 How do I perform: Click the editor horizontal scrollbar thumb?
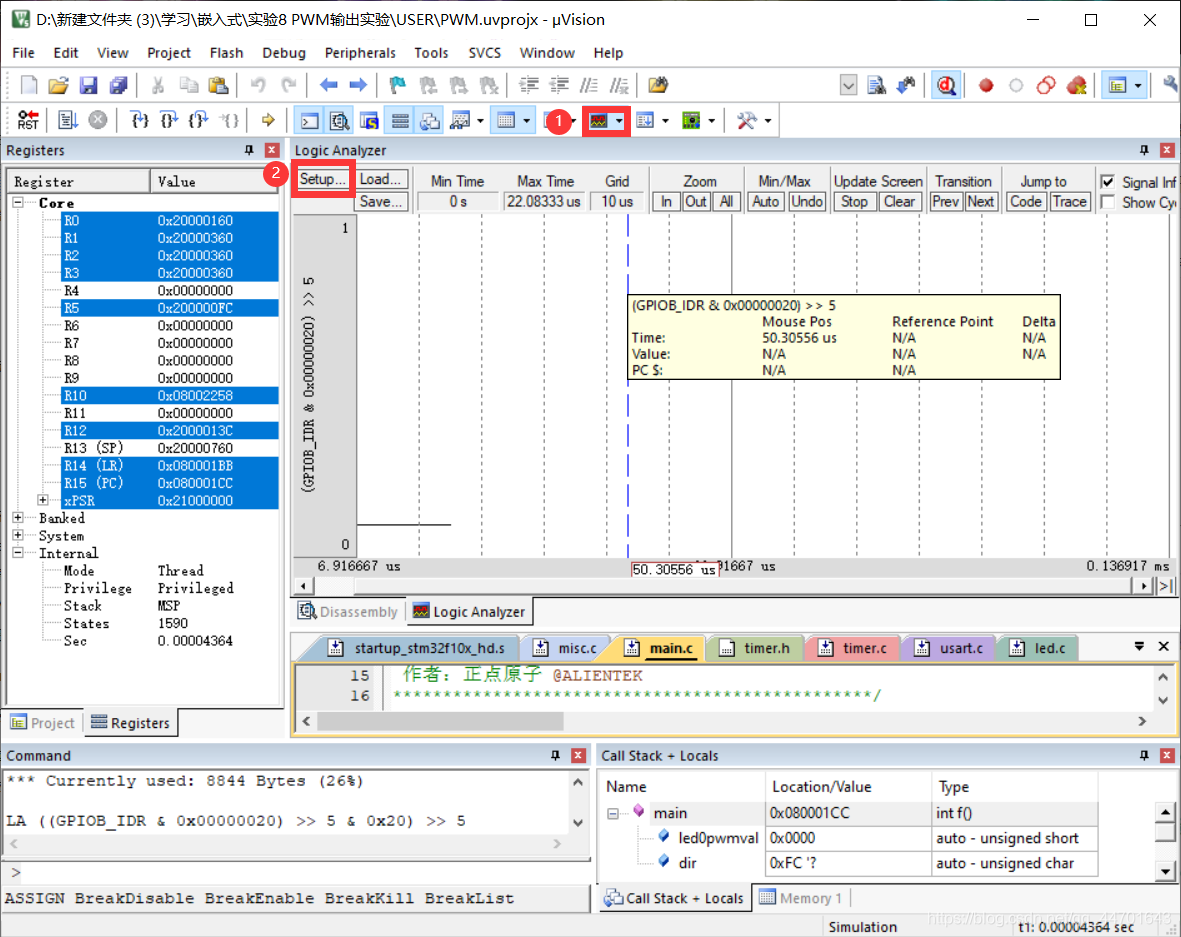click(x=441, y=722)
